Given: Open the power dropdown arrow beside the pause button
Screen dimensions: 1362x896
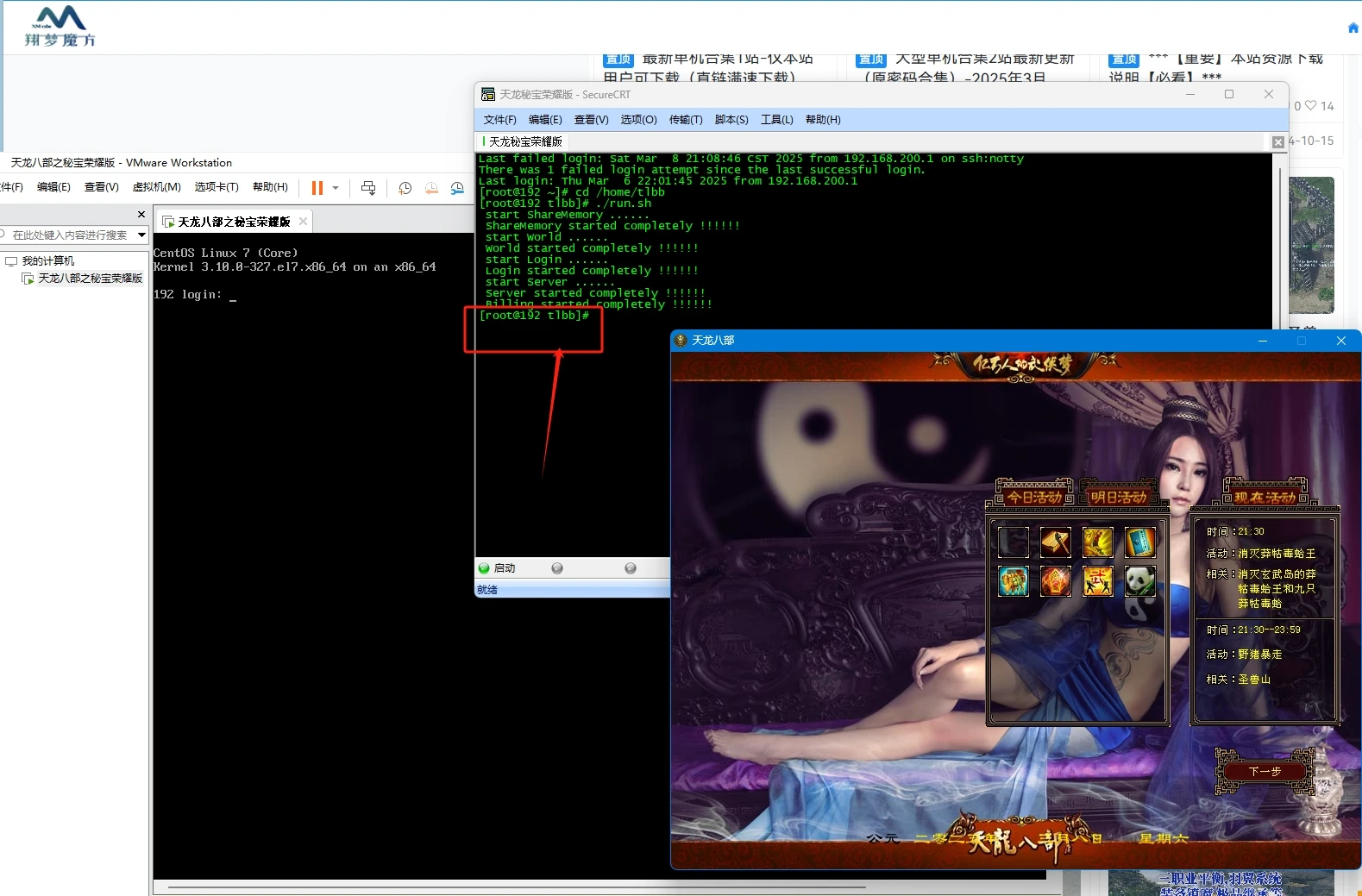Looking at the screenshot, I should [x=336, y=188].
